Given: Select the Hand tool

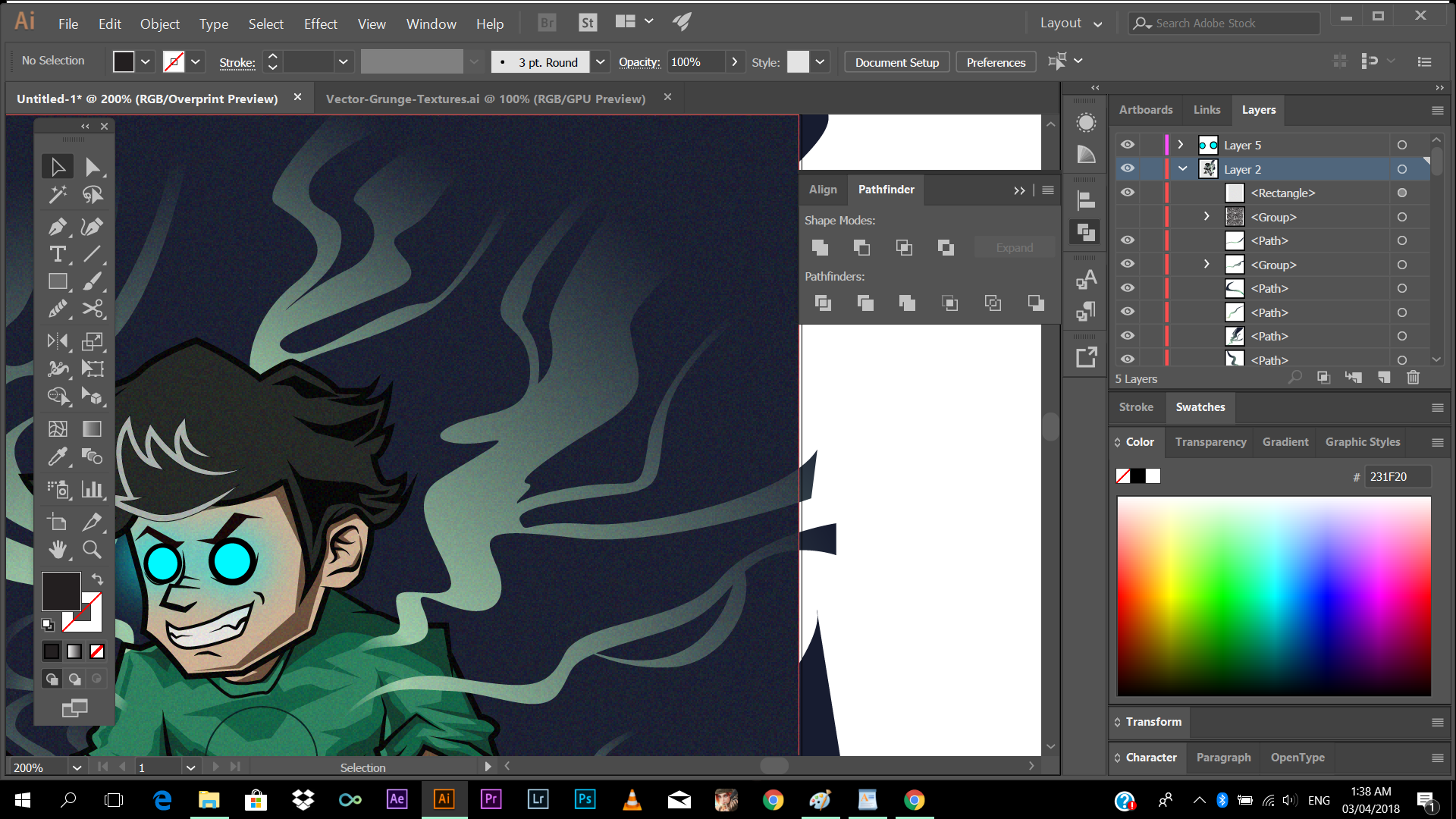Looking at the screenshot, I should click(58, 549).
